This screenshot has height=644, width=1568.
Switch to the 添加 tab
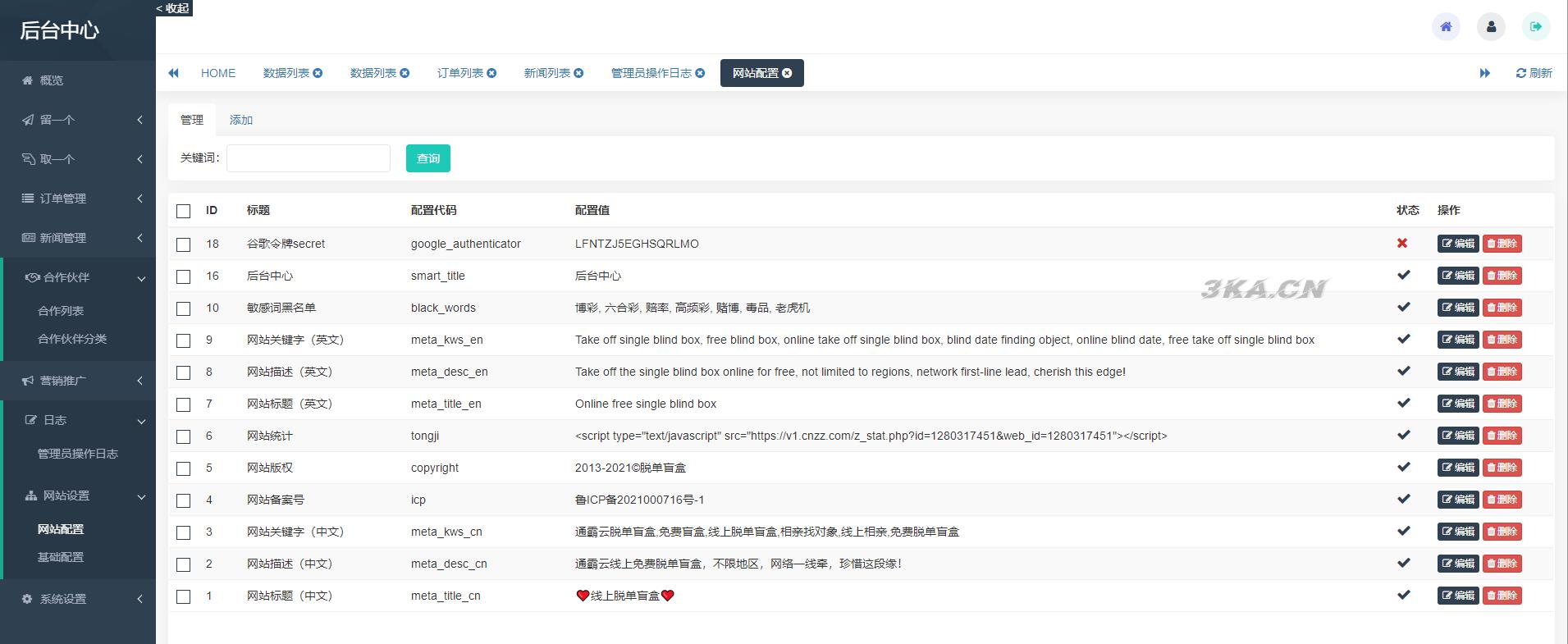click(241, 120)
